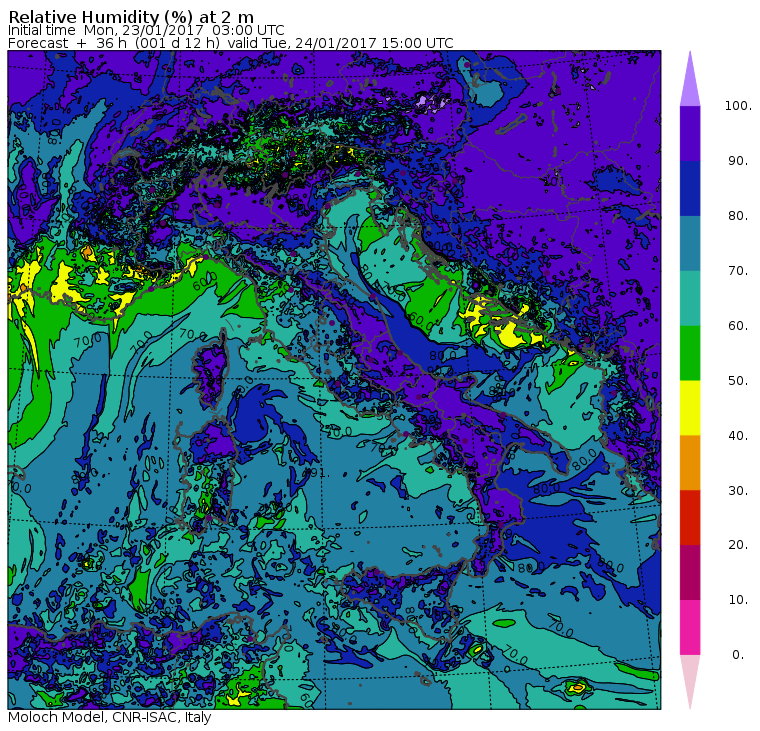This screenshot has height=731, width=760.
Task: Click the island of Corsica on the map
Action: pyautogui.click(x=212, y=370)
